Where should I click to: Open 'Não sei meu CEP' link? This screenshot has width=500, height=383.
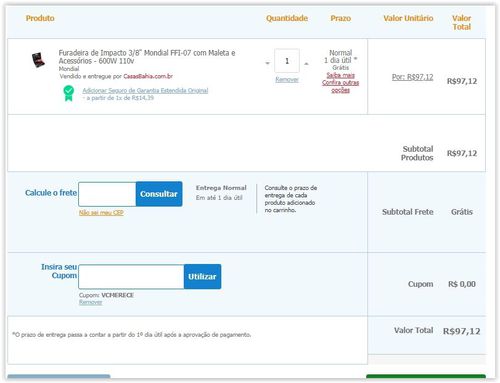click(101, 213)
